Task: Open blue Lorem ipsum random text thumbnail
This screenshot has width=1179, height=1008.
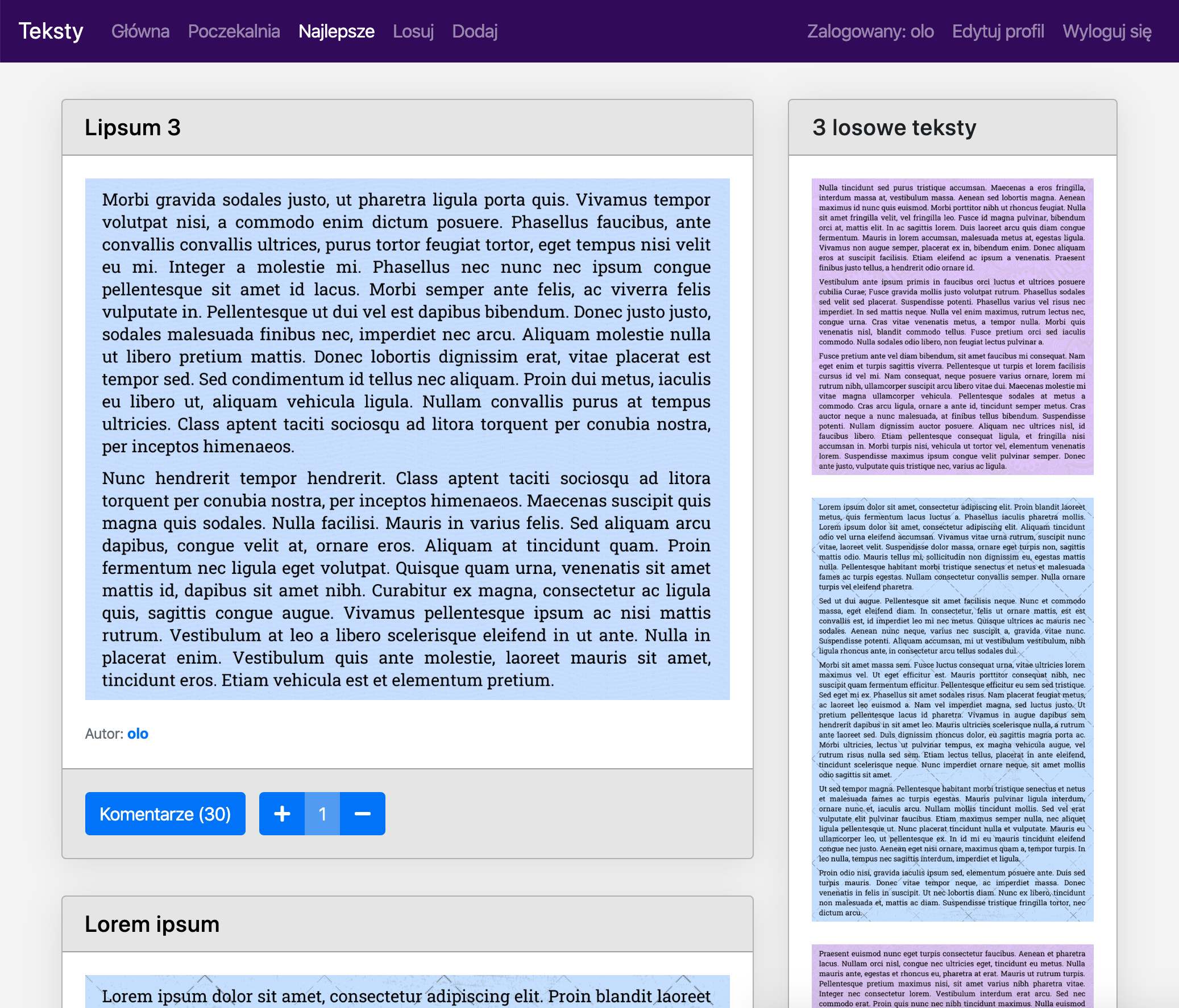Action: coord(952,709)
